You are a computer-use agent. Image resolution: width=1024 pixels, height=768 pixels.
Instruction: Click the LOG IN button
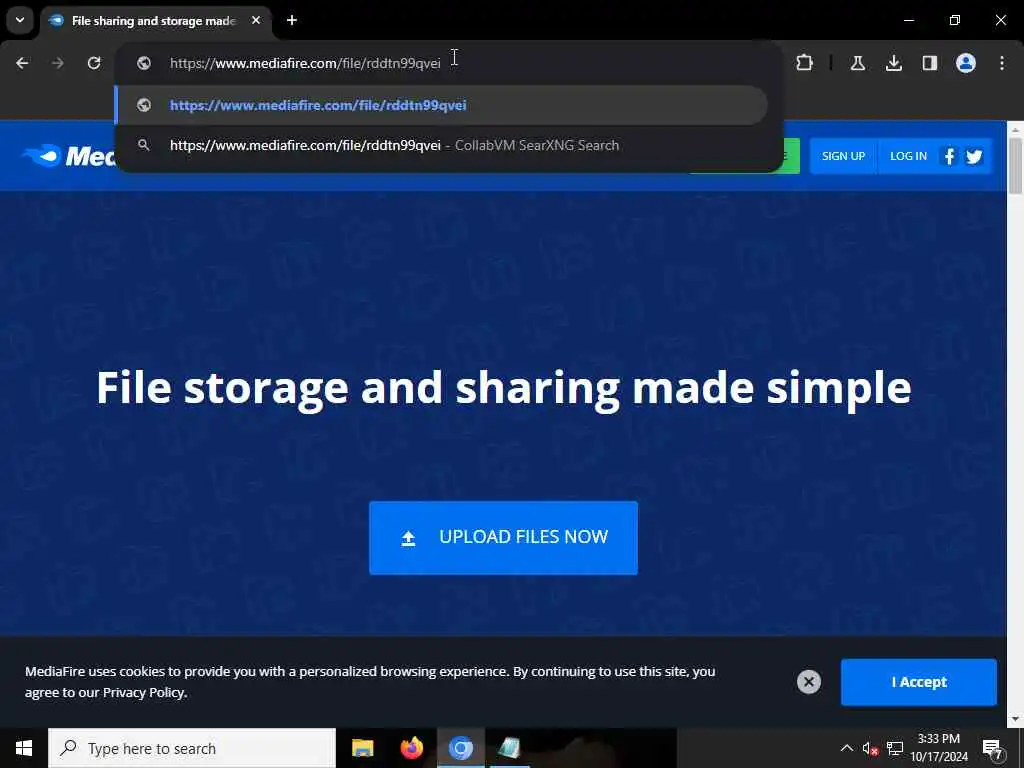pos(908,156)
